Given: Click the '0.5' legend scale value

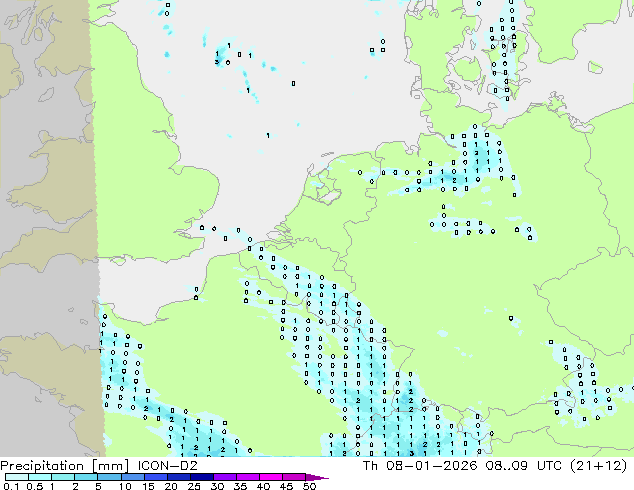Looking at the screenshot, I should point(35,486).
